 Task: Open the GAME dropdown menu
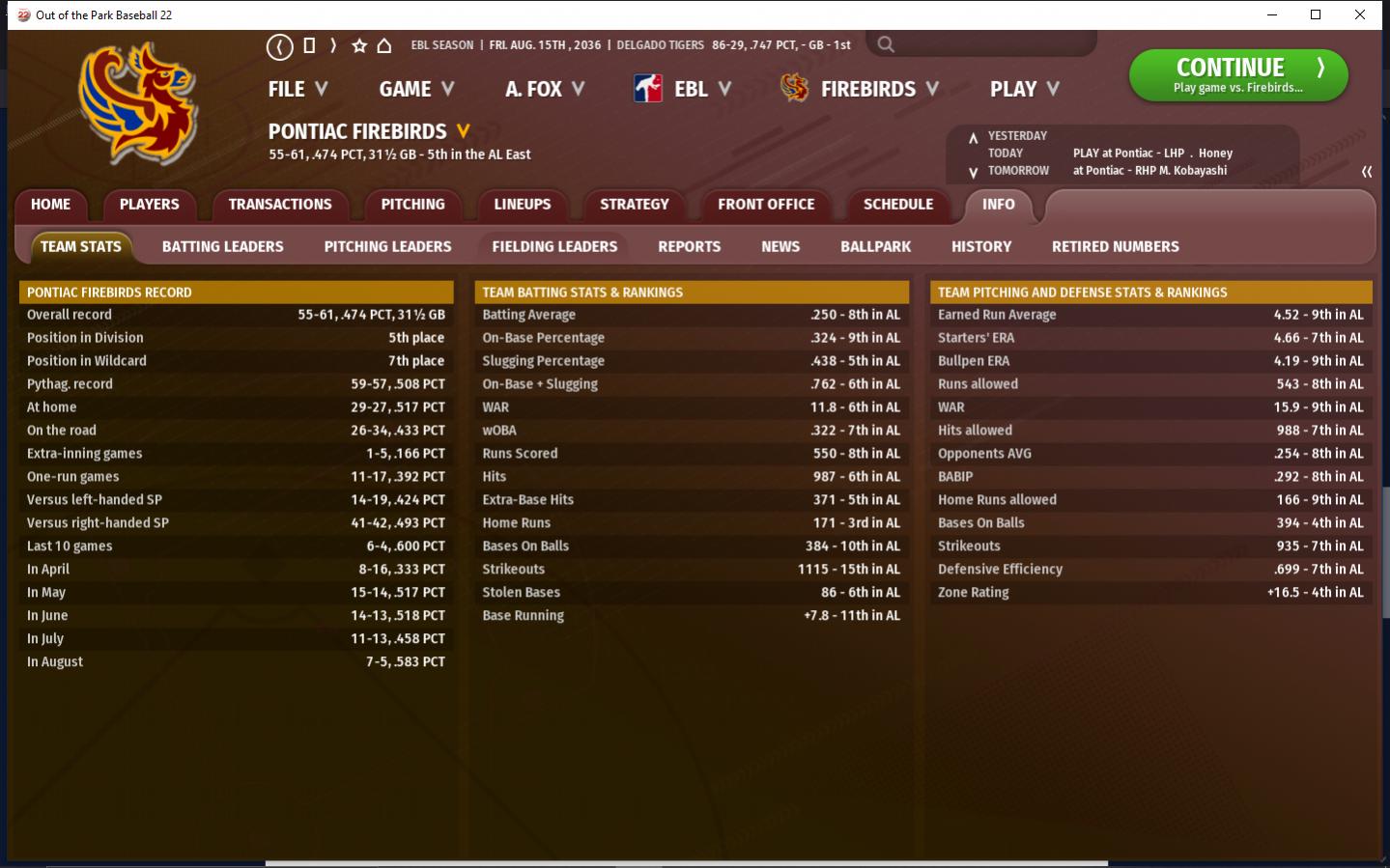point(416,89)
